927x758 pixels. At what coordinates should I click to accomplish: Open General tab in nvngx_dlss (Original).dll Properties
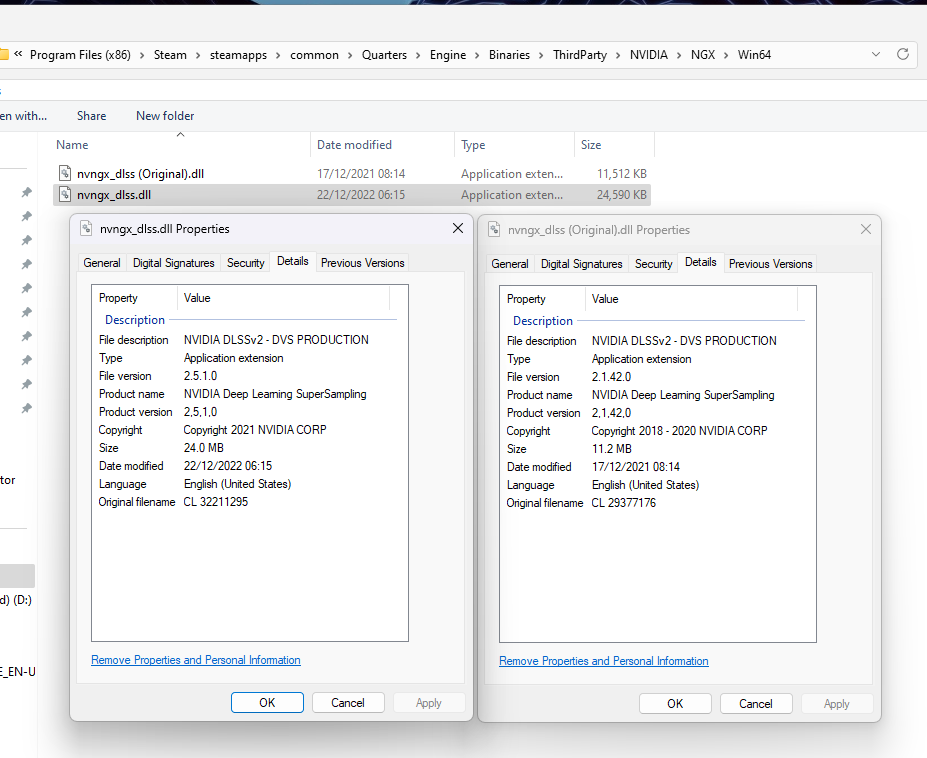tap(510, 264)
